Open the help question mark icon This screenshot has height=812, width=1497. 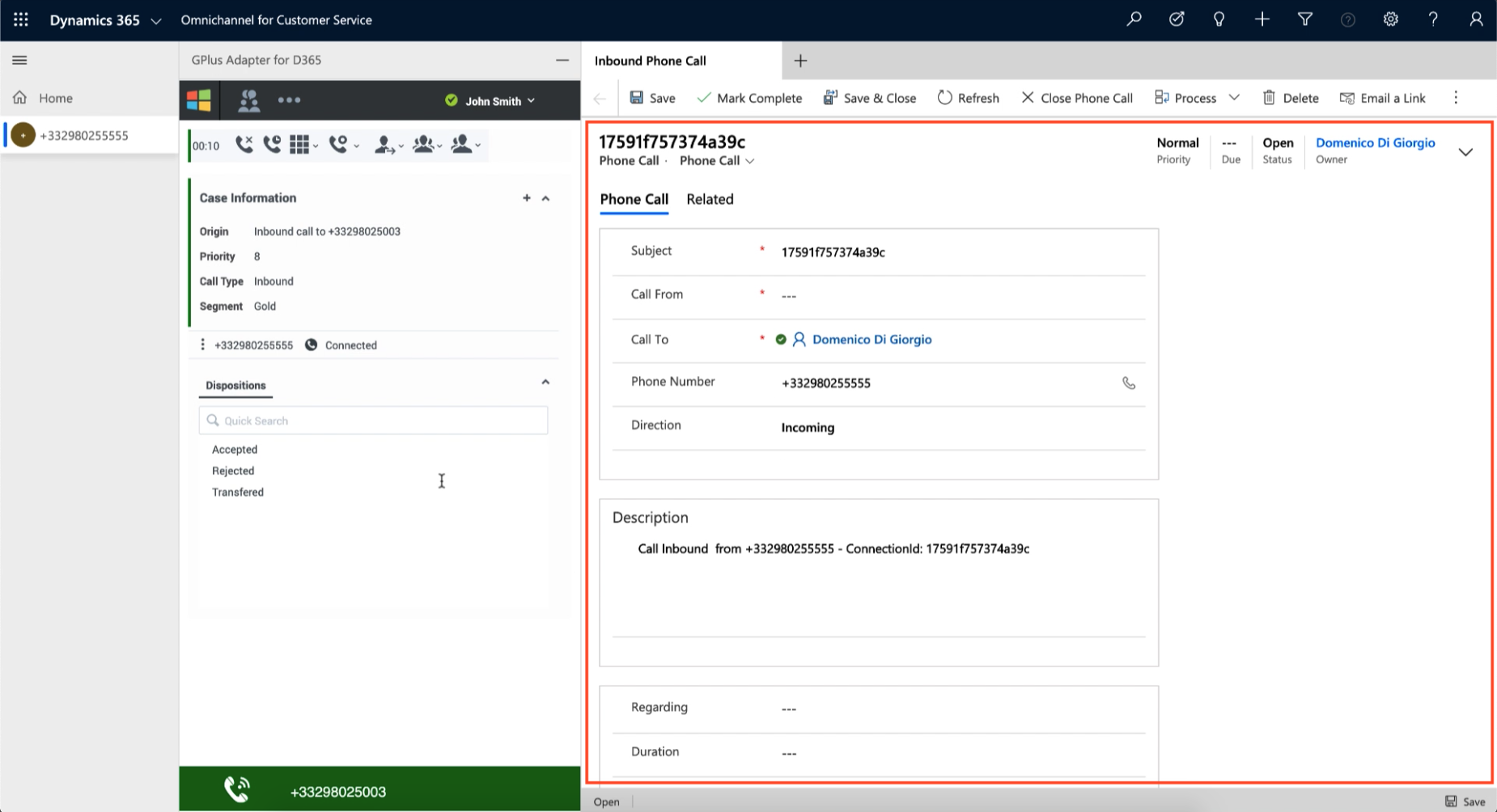click(1433, 19)
